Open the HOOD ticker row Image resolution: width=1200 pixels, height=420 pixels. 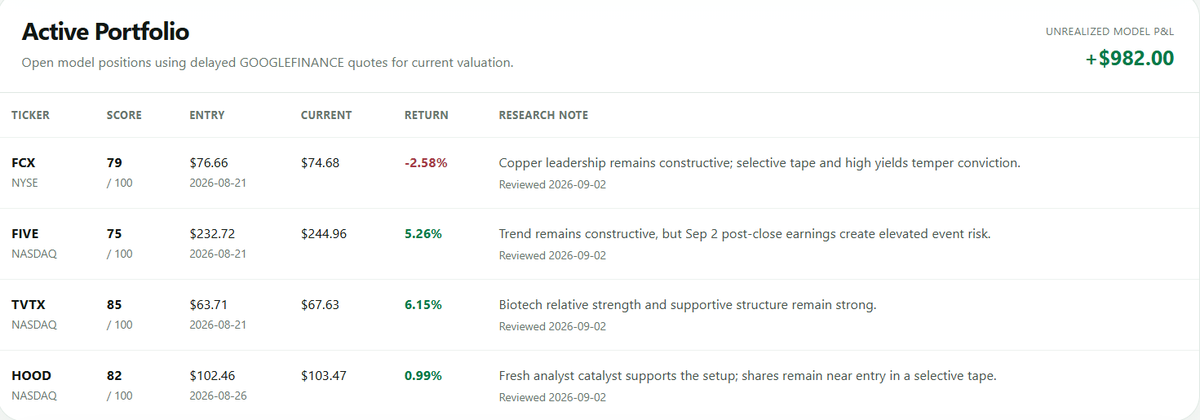600,385
